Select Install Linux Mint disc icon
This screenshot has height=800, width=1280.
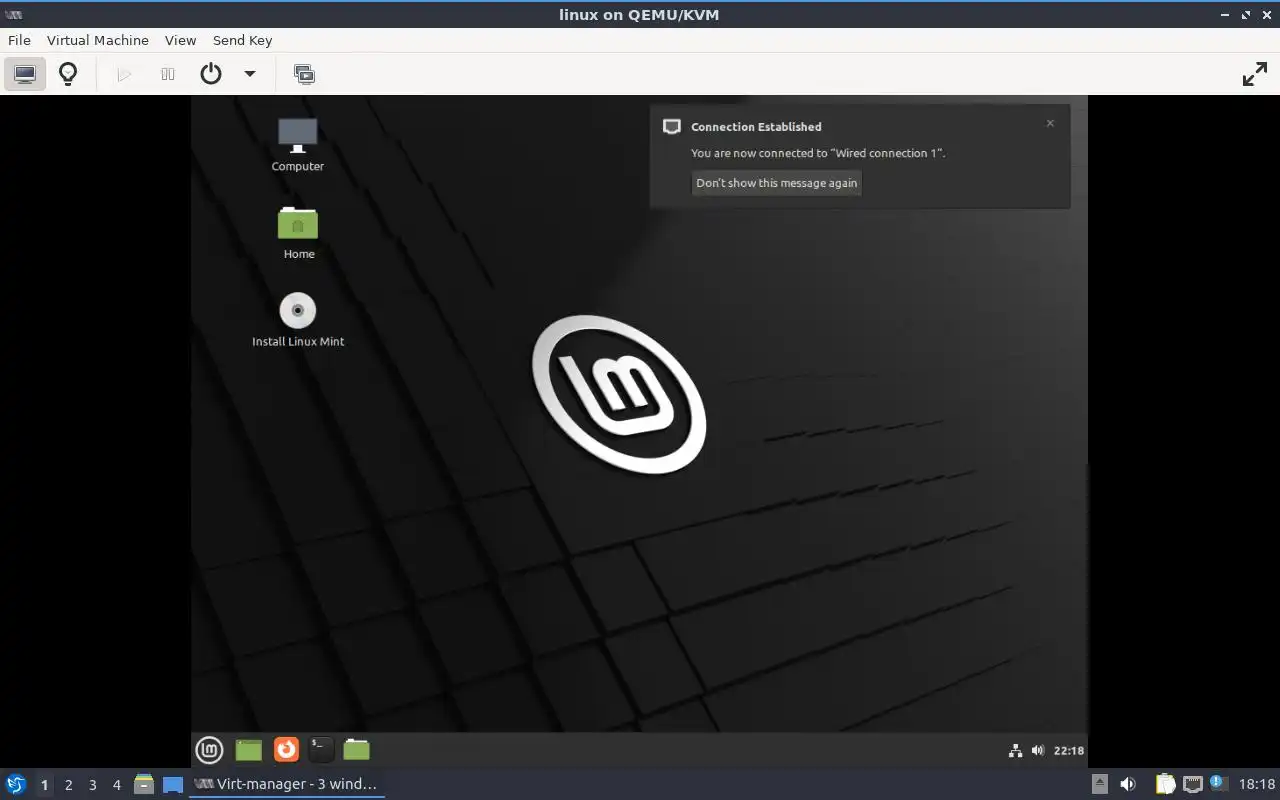[x=298, y=320]
